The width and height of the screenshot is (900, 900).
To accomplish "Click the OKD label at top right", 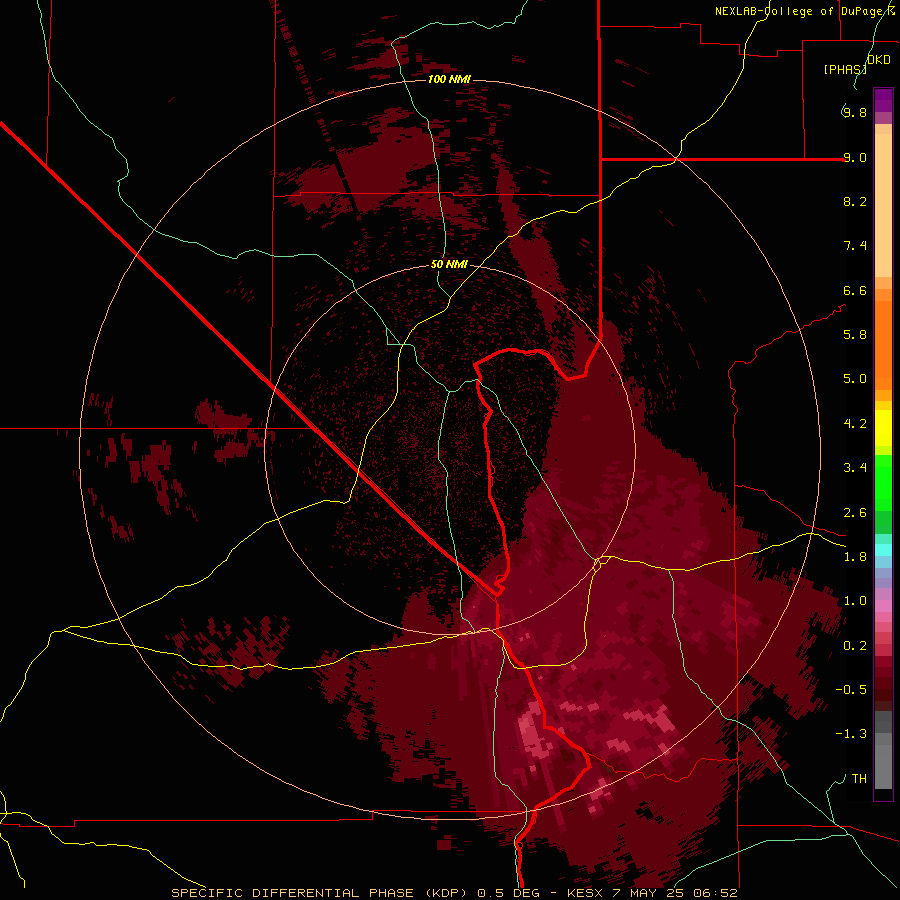I will point(878,60).
